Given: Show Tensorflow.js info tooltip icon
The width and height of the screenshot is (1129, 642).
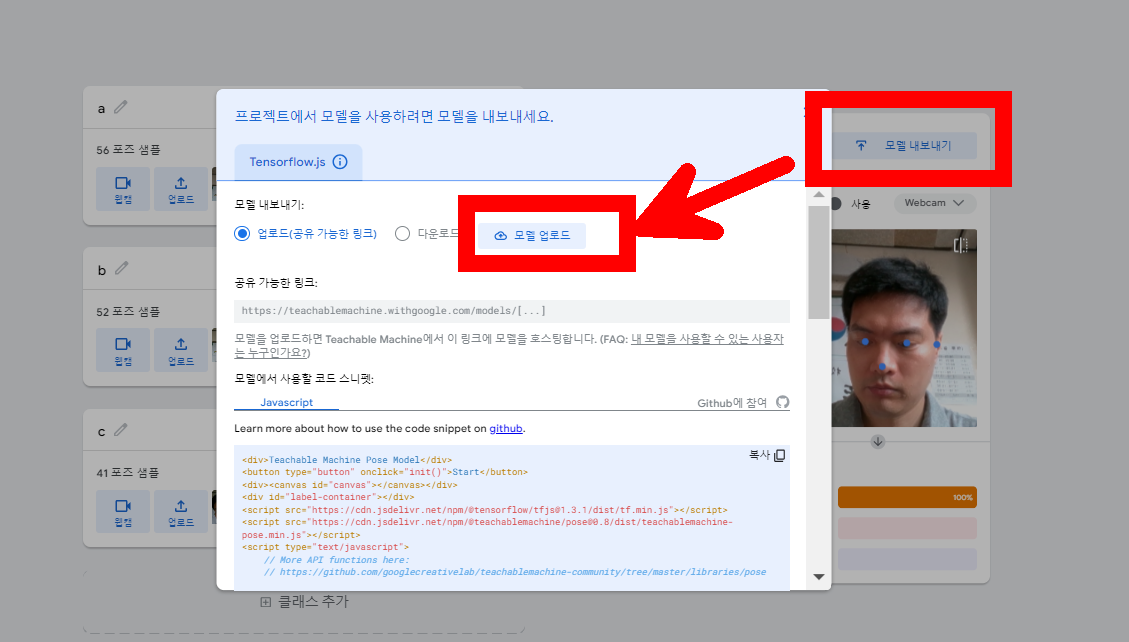Looking at the screenshot, I should pos(340,162).
